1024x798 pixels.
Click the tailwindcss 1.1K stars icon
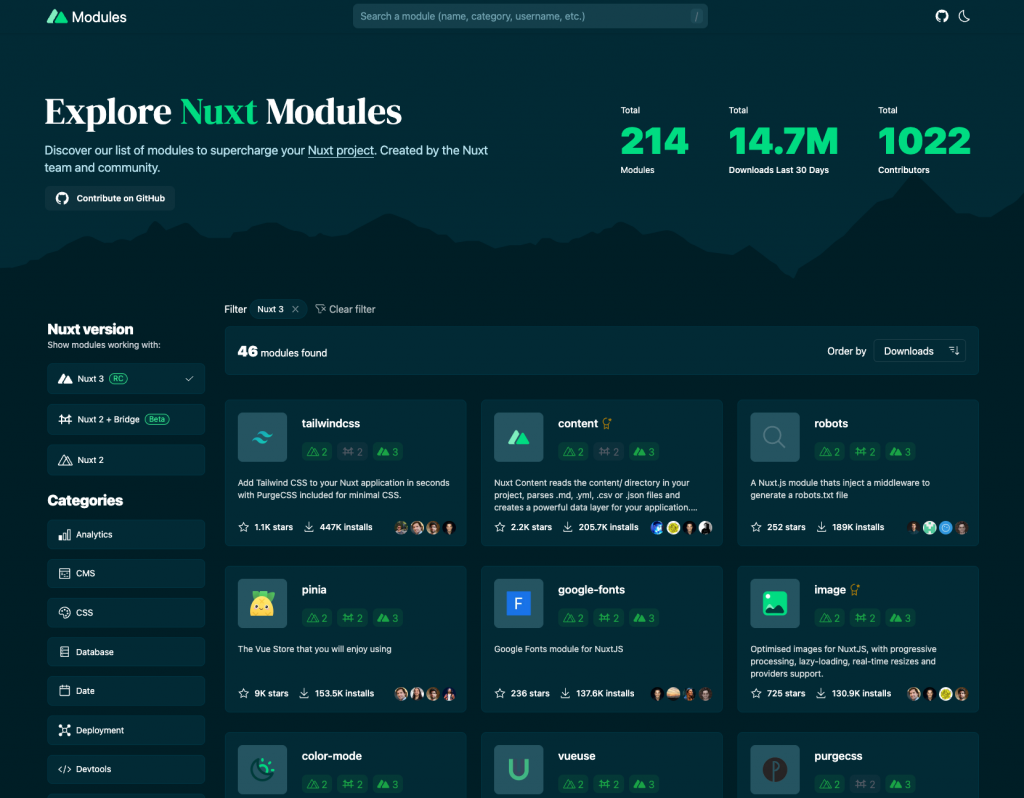[x=244, y=527]
